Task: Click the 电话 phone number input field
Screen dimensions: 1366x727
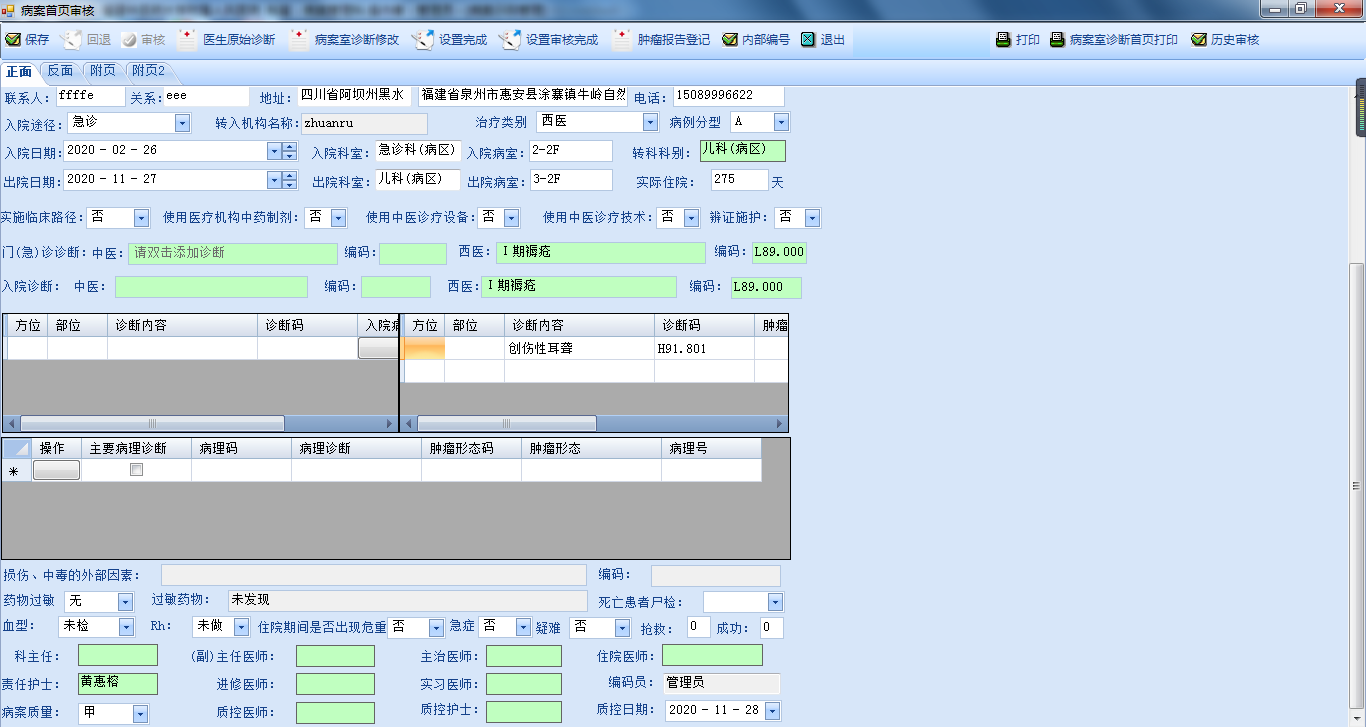Action: (728, 96)
